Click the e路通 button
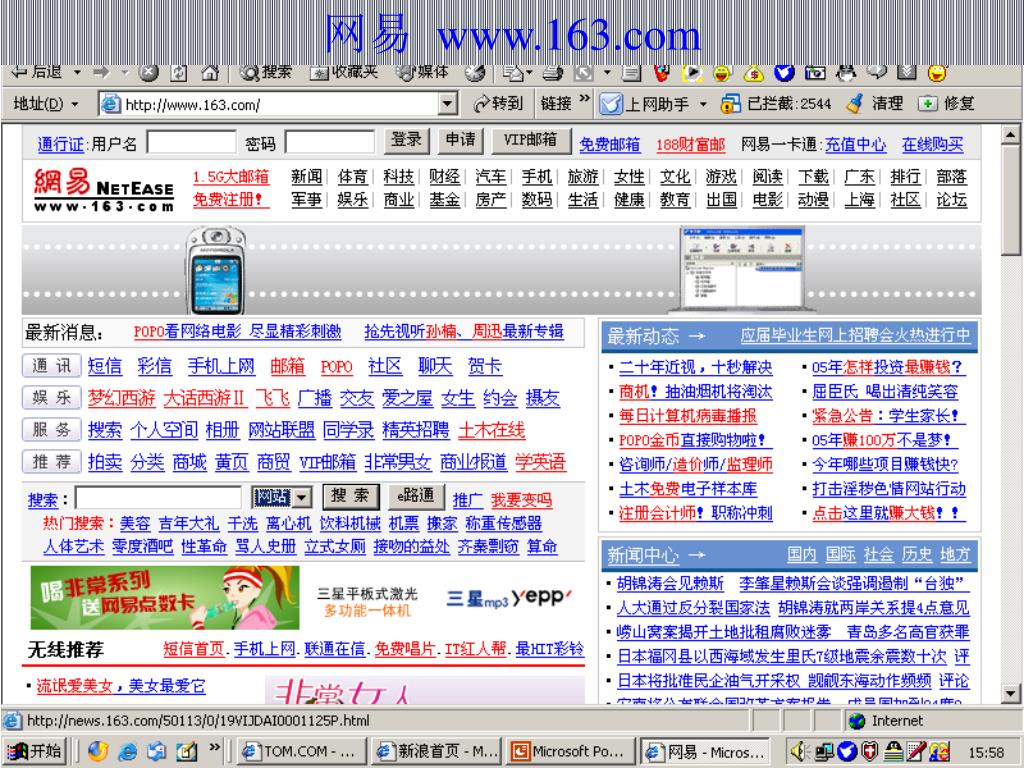 (416, 498)
